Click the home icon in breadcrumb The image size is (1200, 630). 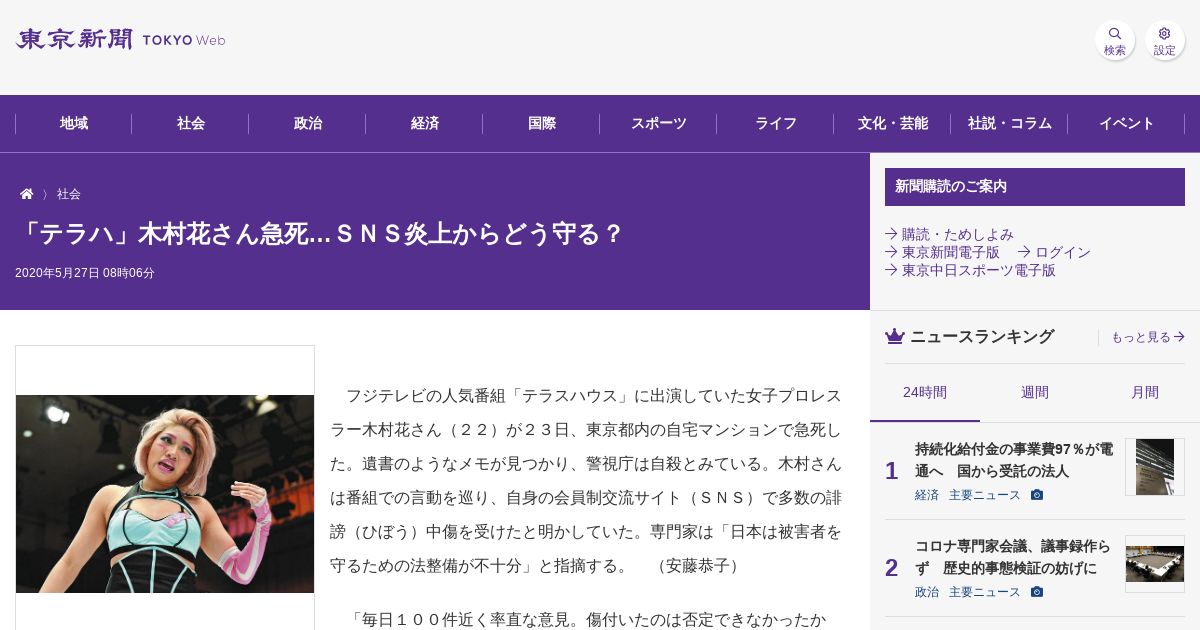(27, 194)
